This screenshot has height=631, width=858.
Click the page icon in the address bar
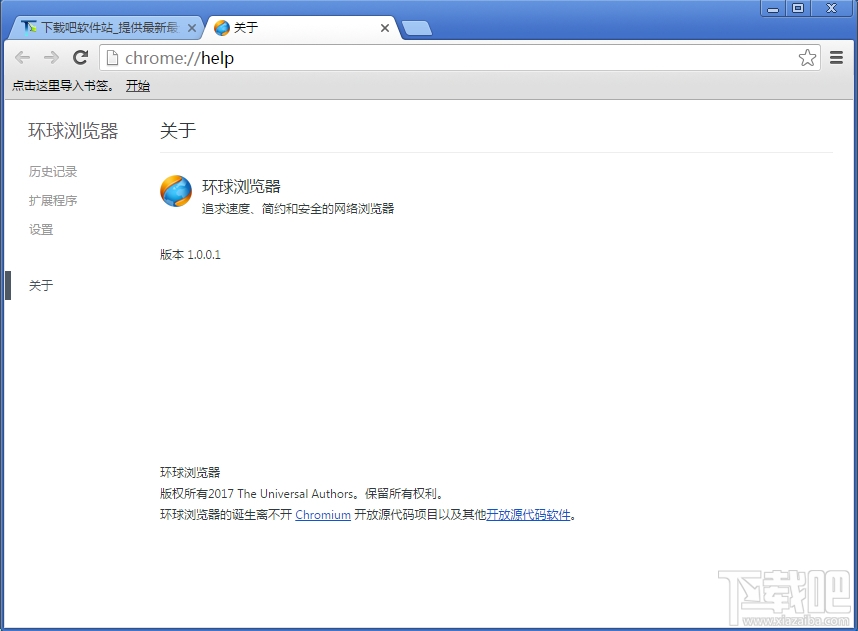click(112, 57)
